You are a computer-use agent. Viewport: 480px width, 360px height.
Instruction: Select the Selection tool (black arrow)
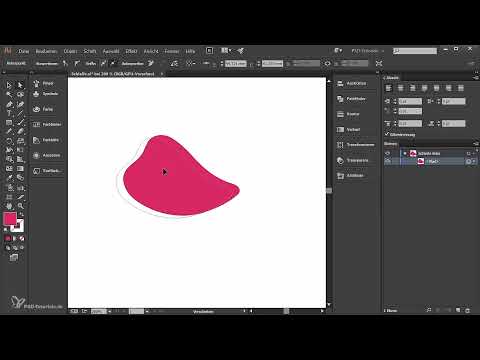9,85
